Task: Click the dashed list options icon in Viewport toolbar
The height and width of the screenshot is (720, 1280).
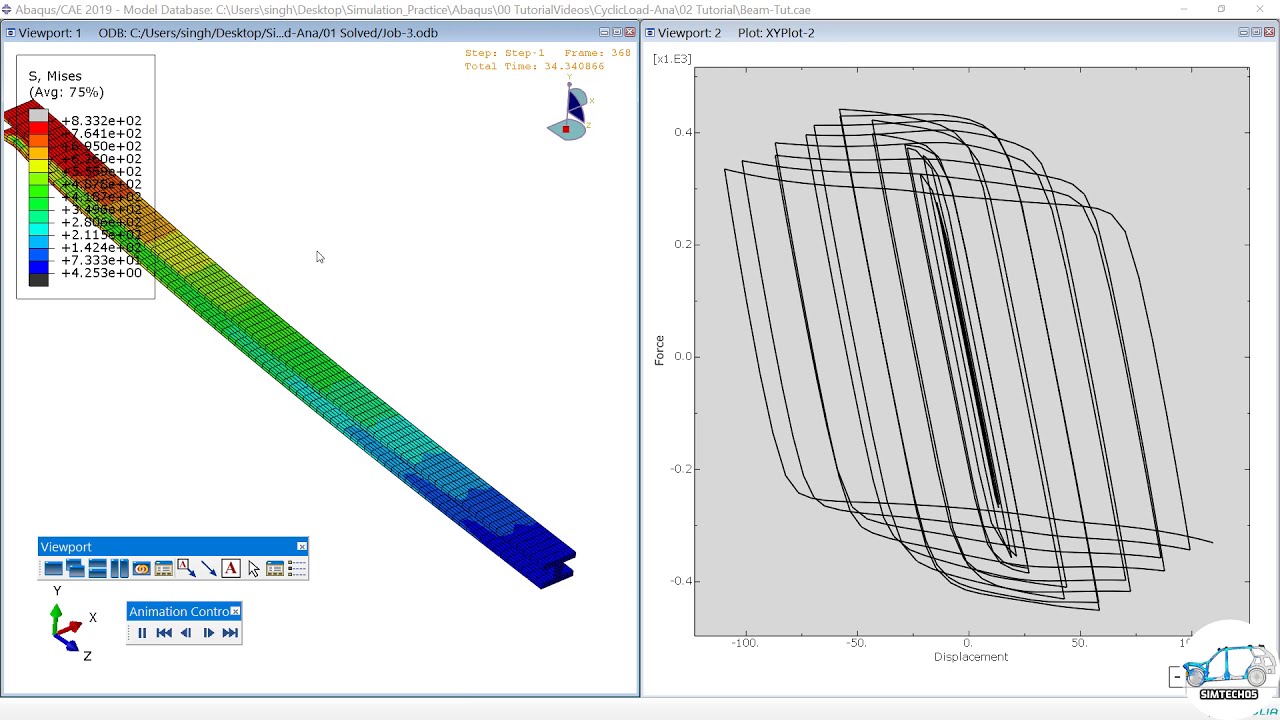Action: click(296, 569)
